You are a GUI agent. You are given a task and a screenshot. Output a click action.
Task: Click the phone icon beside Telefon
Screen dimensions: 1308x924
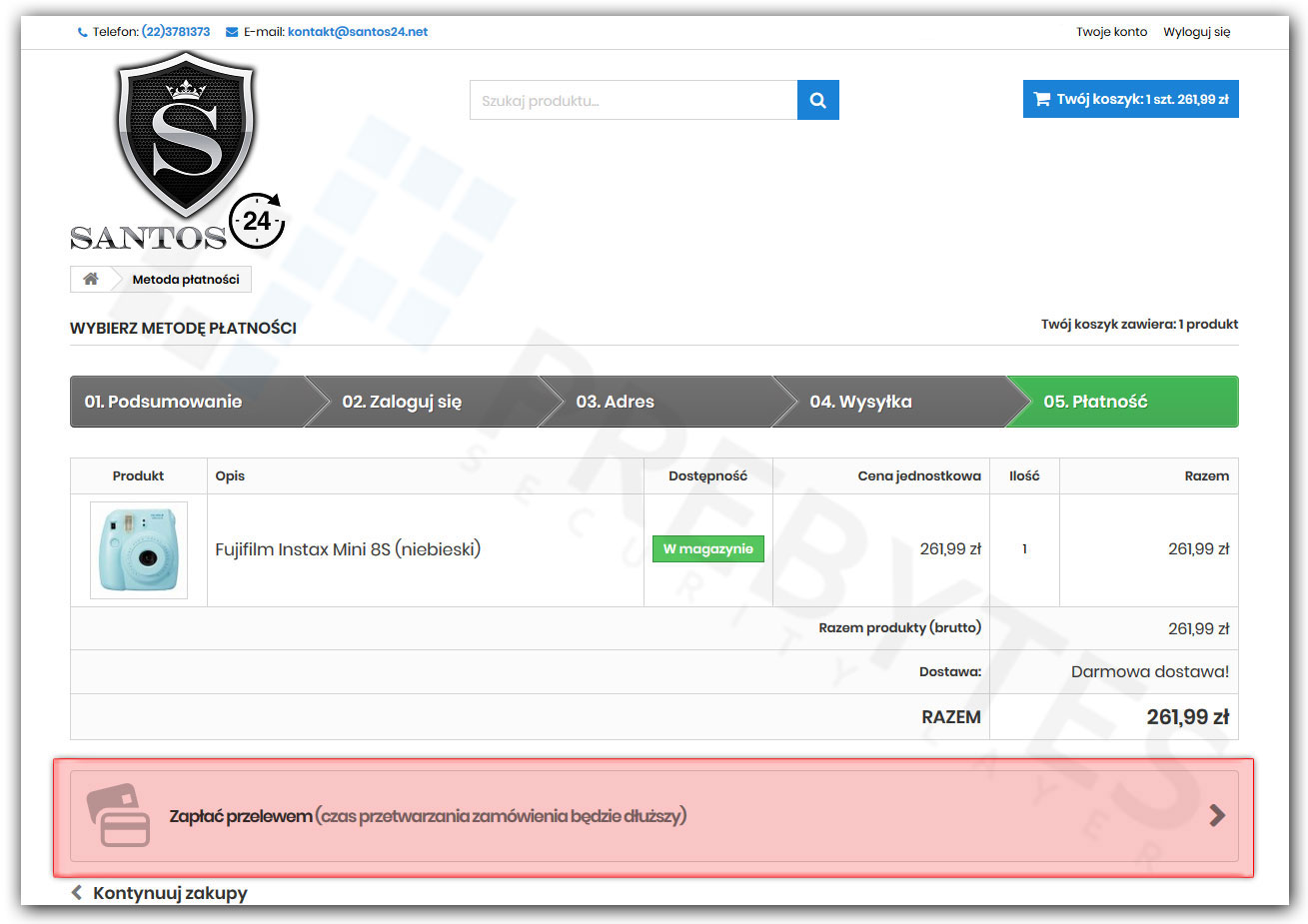(82, 32)
